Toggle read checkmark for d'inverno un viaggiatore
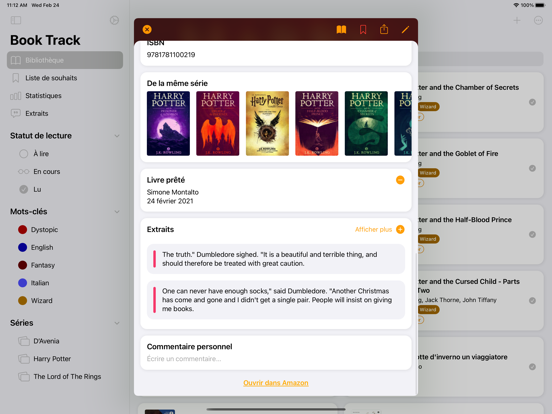Screen dimensions: 552x414 click(x=532, y=367)
